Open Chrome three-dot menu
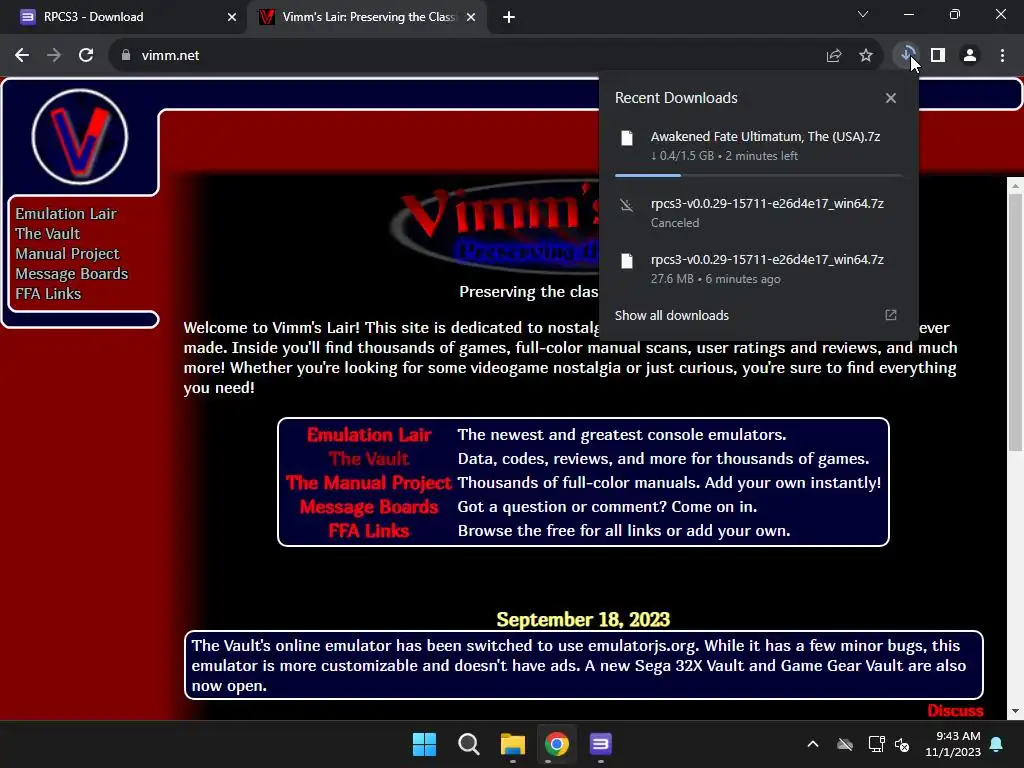This screenshot has width=1024, height=768. [x=1002, y=56]
